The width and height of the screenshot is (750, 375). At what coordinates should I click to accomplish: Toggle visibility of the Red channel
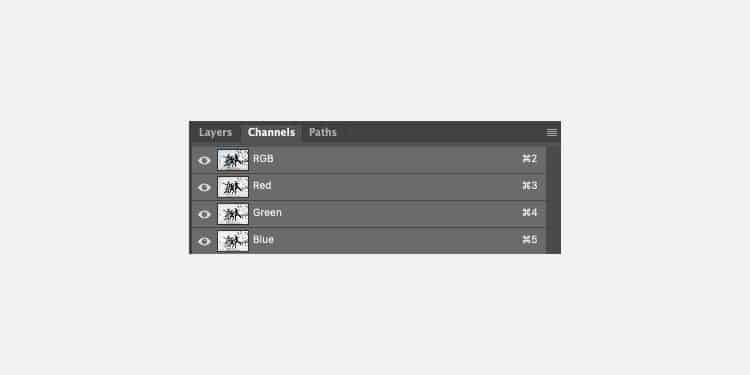(x=204, y=188)
